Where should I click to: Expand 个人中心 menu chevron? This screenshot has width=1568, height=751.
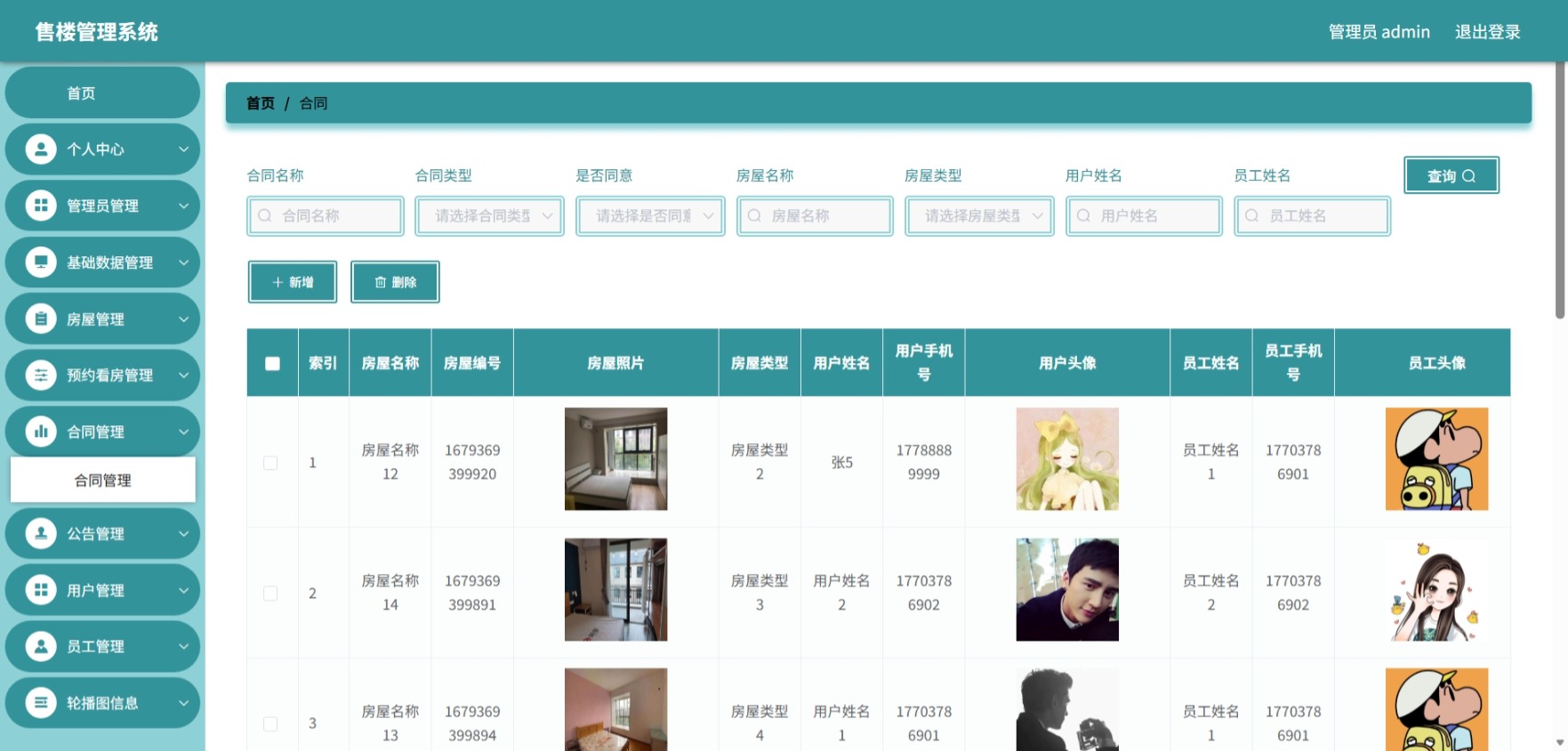(183, 149)
